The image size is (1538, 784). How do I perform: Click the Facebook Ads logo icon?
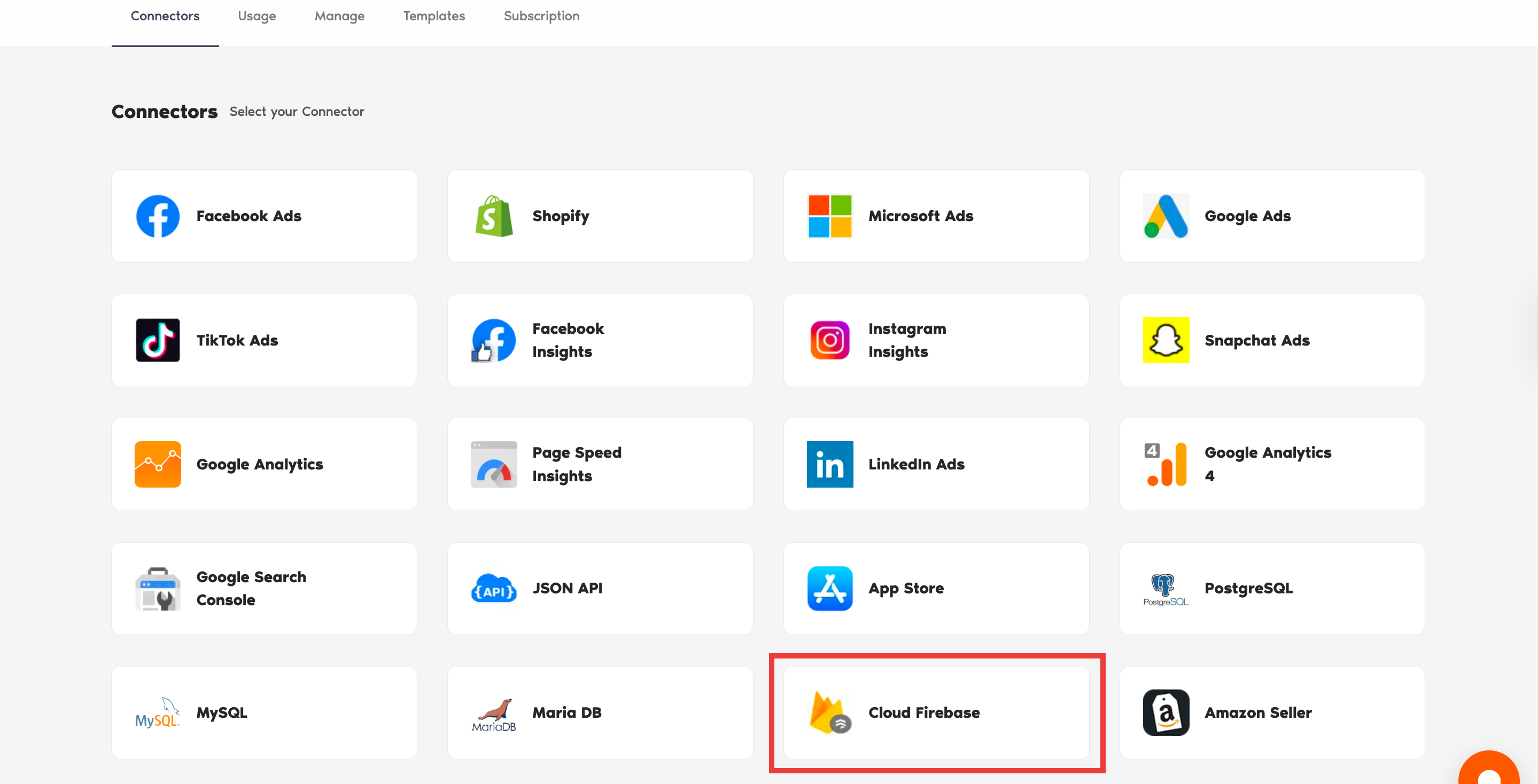(x=158, y=216)
